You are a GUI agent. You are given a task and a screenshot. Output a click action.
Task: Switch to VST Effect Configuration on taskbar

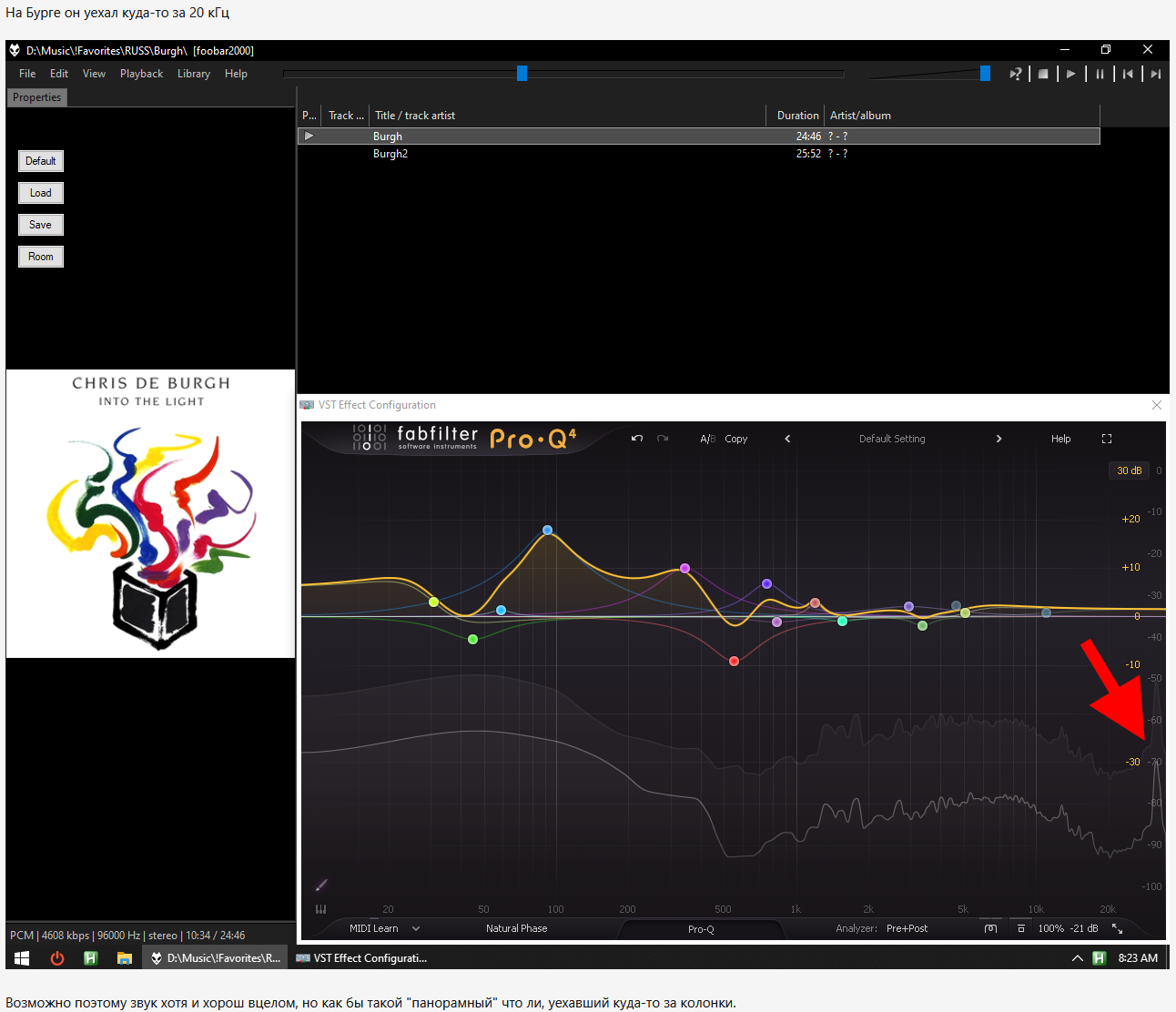[361, 957]
